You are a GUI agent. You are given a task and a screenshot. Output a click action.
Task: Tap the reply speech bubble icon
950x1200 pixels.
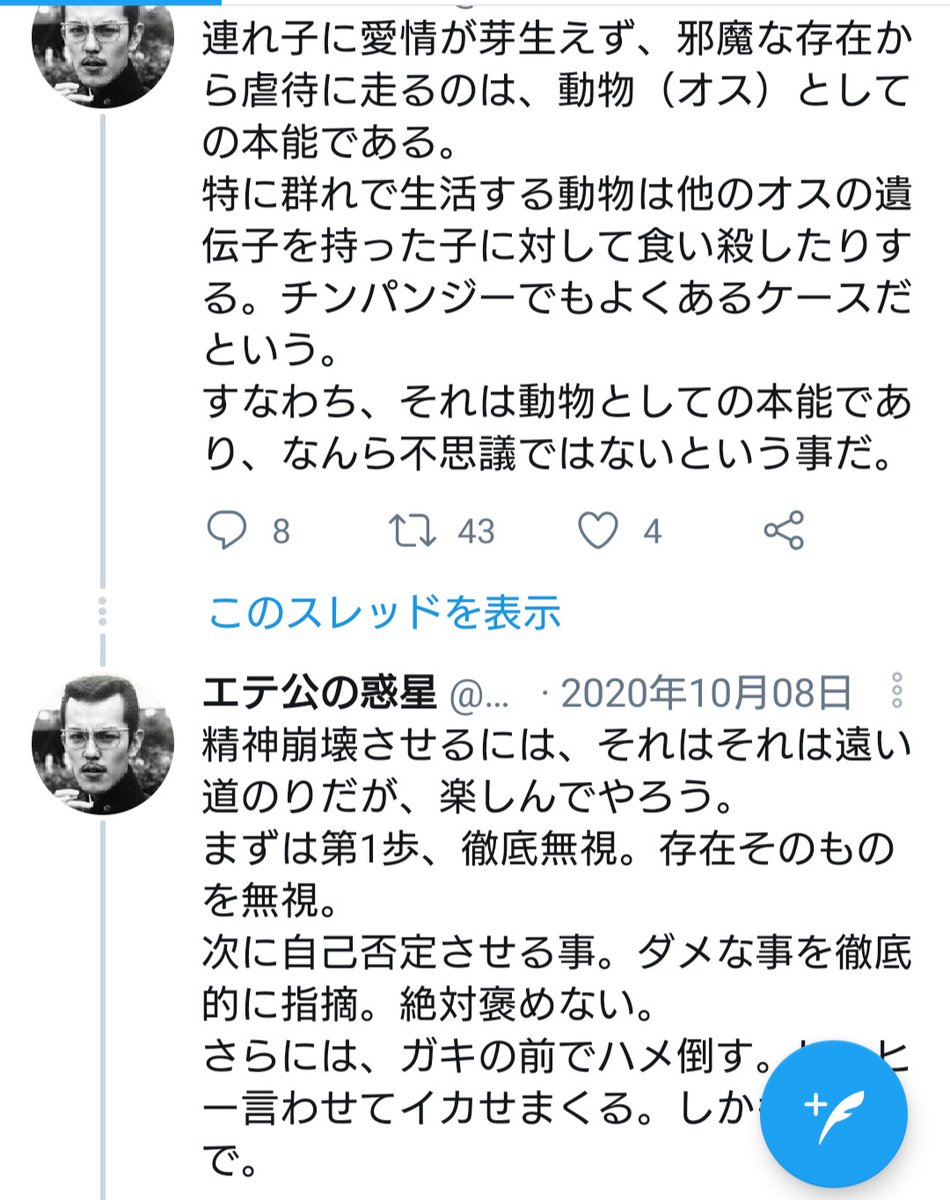click(x=228, y=531)
